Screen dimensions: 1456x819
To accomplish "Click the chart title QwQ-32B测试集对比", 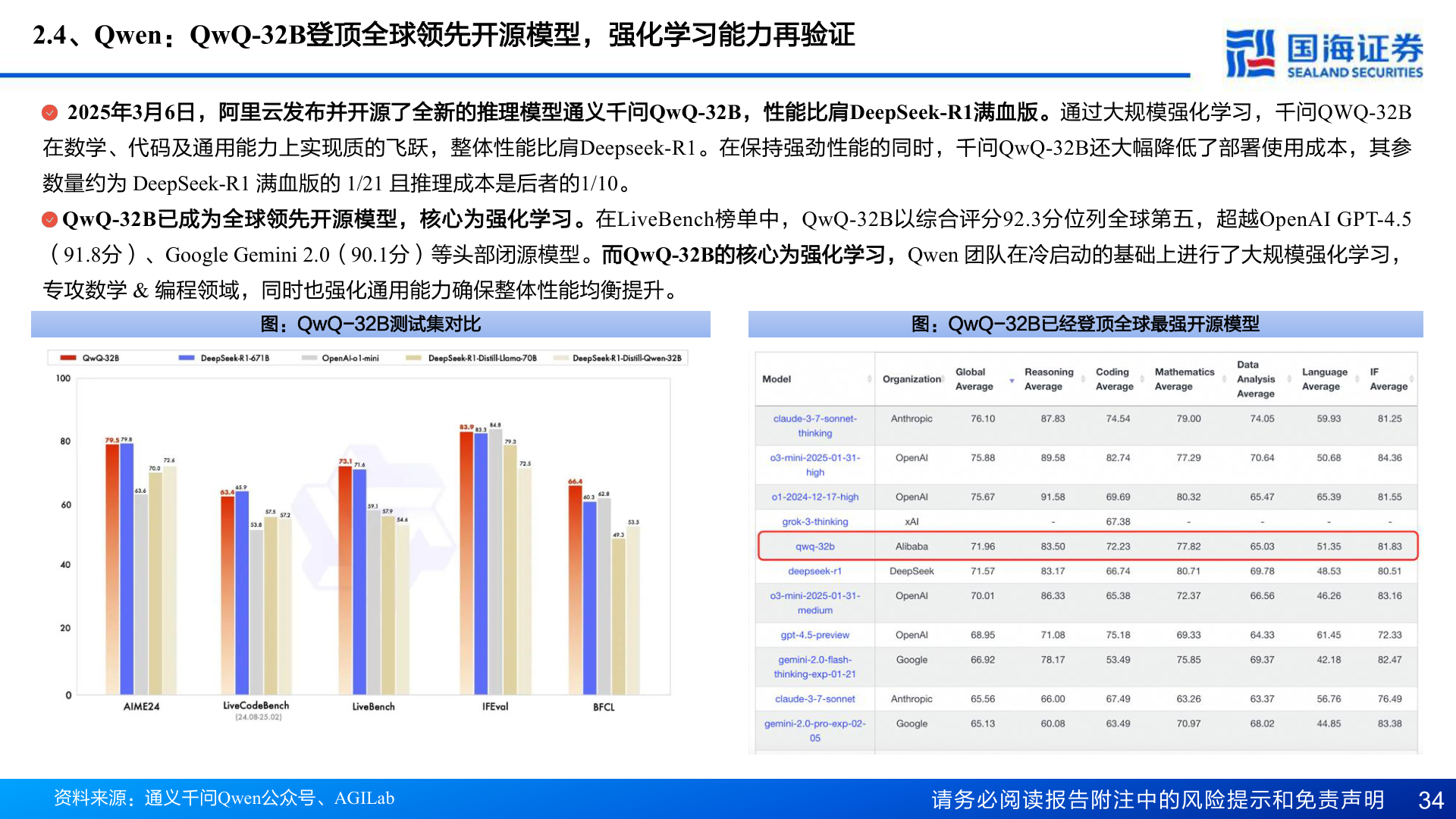I will pos(370,325).
